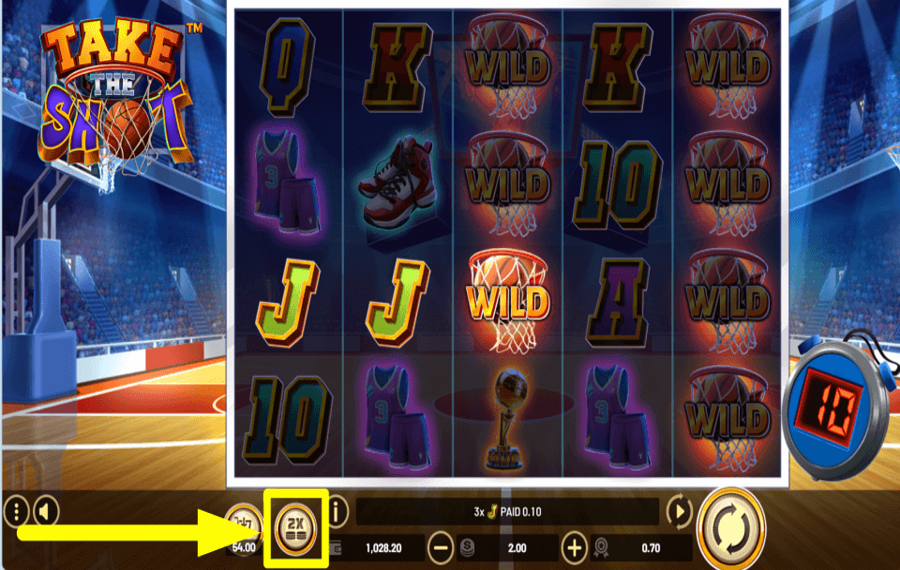
Task: Select the highlighted WILD hoop symbol
Action: tap(507, 302)
